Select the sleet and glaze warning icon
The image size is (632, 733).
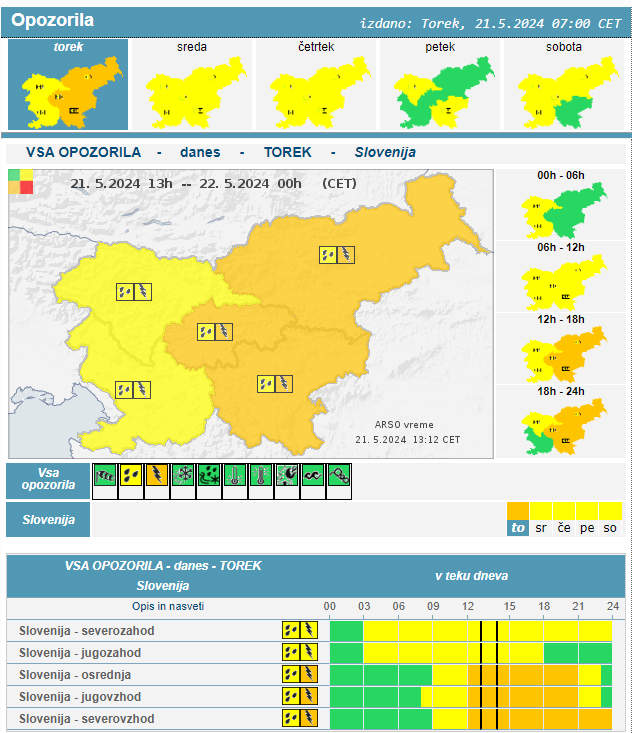[209, 476]
